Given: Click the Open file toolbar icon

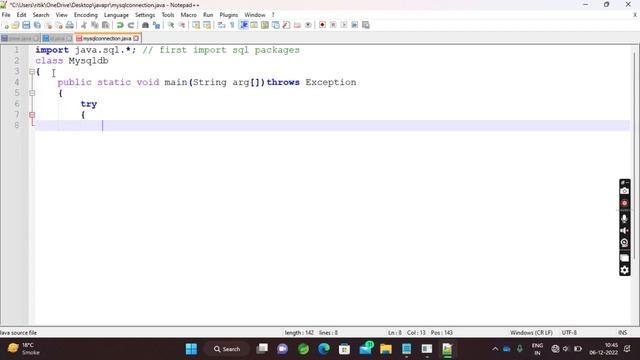Looking at the screenshot, I should click(x=16, y=25).
